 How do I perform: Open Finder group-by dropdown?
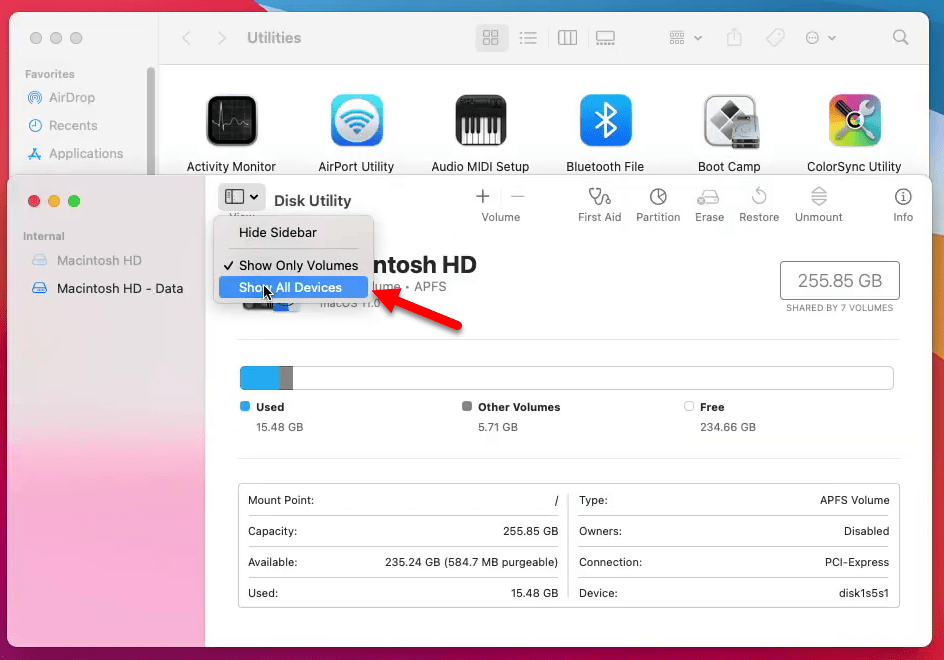pos(685,38)
